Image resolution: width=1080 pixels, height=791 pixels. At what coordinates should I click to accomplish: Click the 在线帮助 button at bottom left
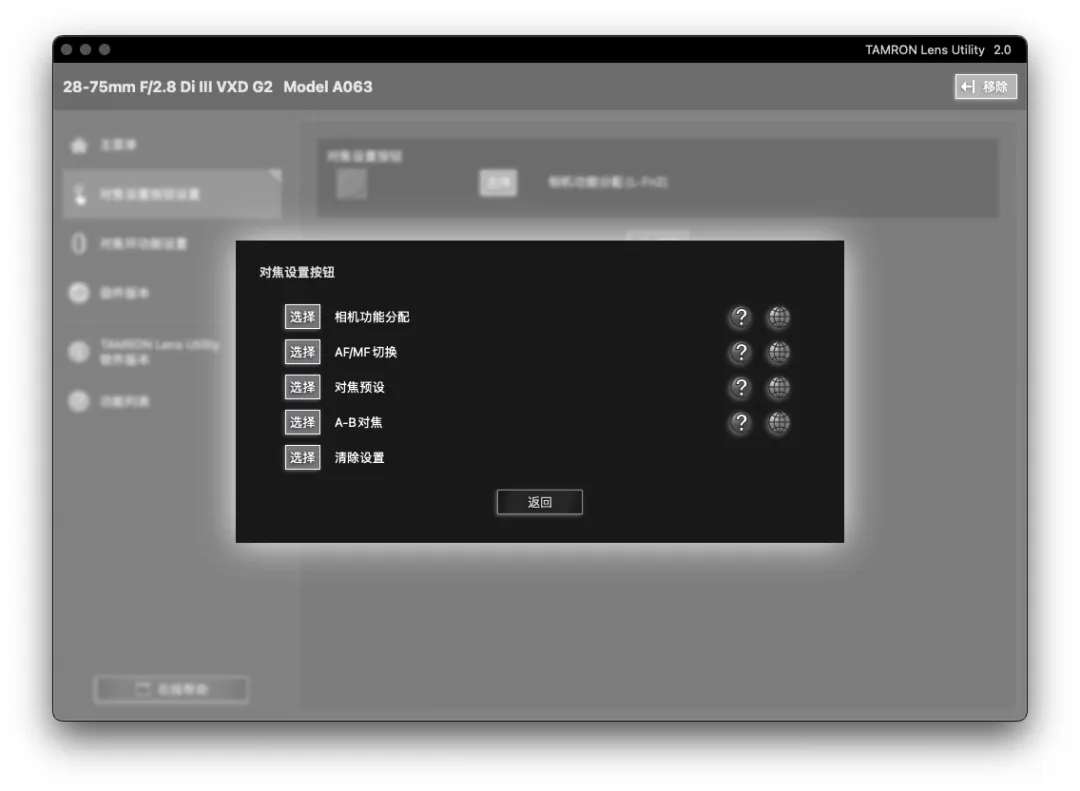click(x=171, y=689)
